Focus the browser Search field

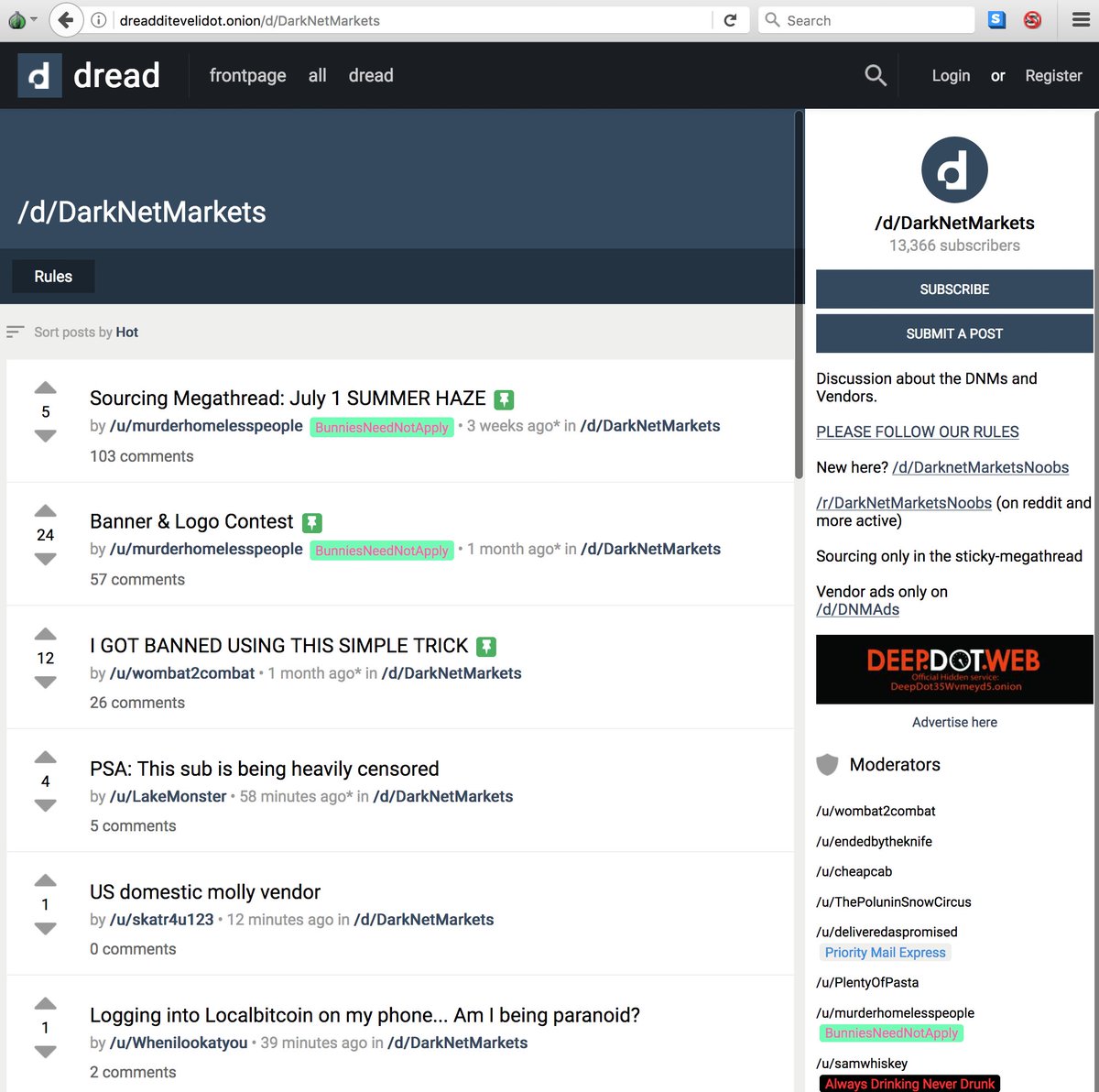[866, 20]
